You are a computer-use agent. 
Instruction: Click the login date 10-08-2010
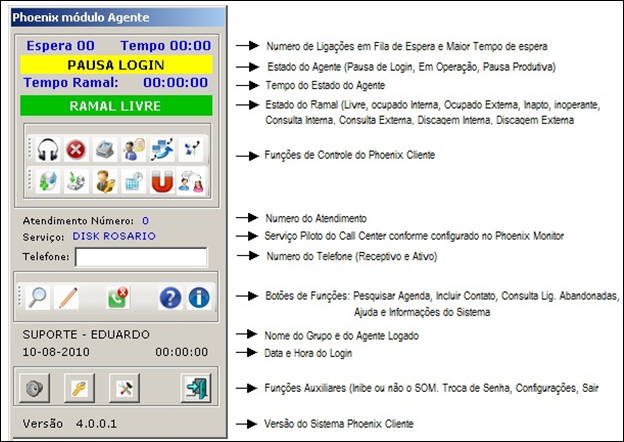pos(56,352)
